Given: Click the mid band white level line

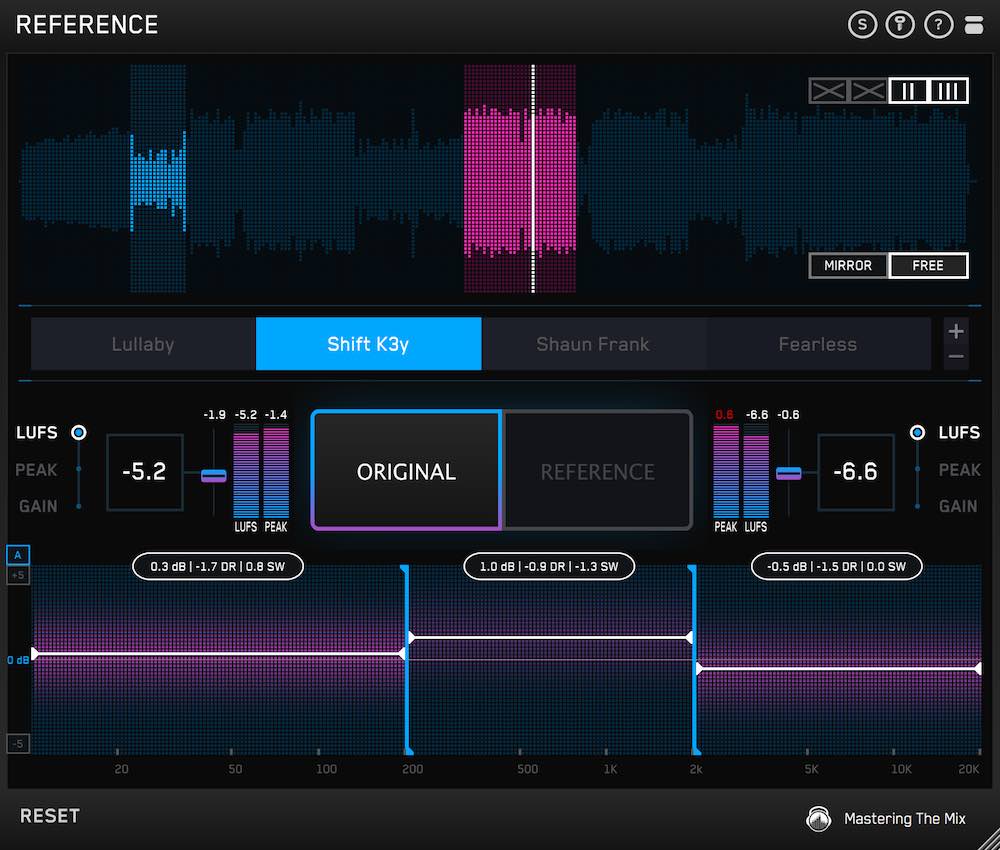Looking at the screenshot, I should 550,637.
